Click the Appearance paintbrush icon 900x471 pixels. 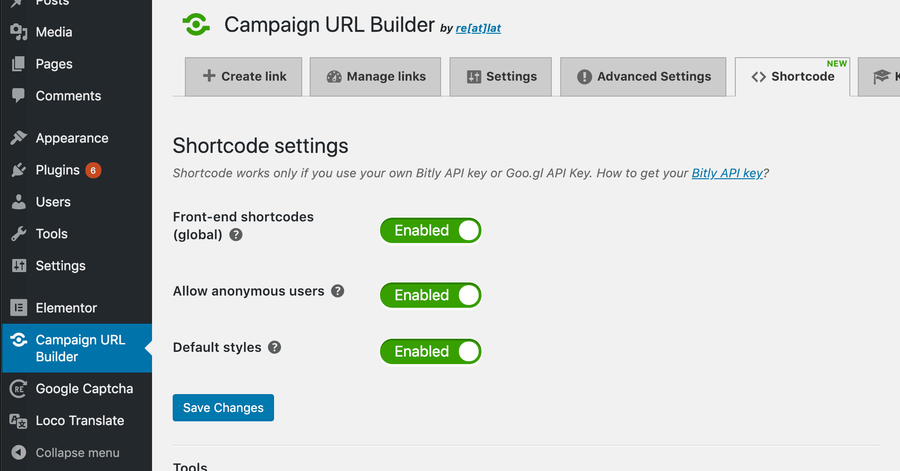point(18,138)
